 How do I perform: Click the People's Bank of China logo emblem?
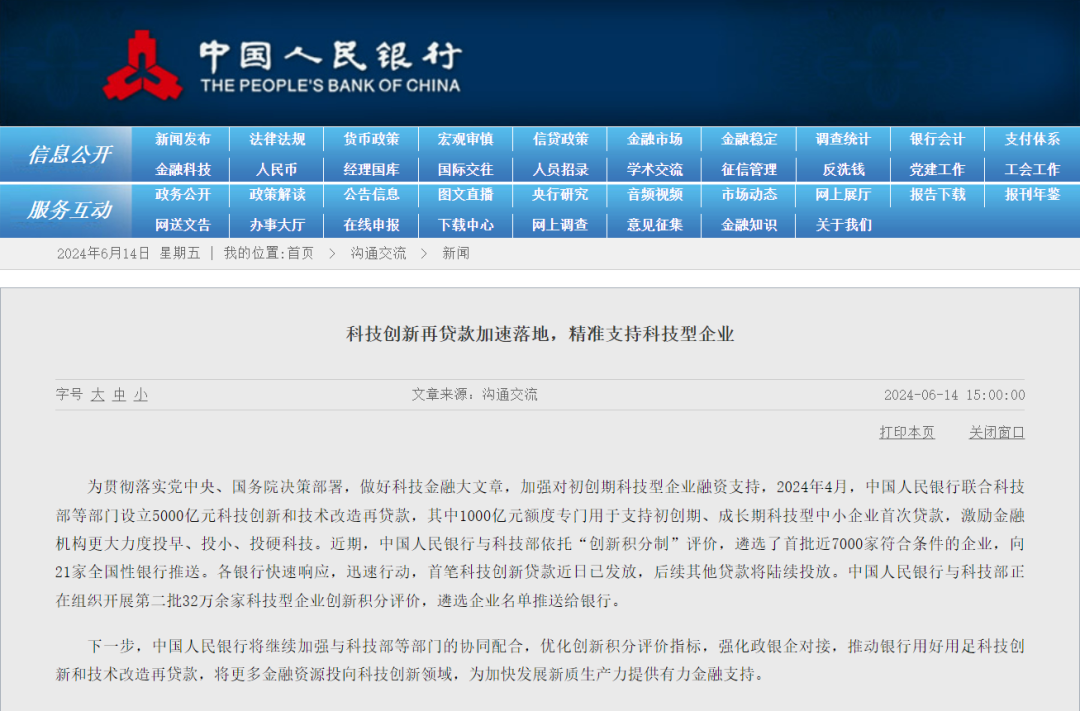coord(143,65)
